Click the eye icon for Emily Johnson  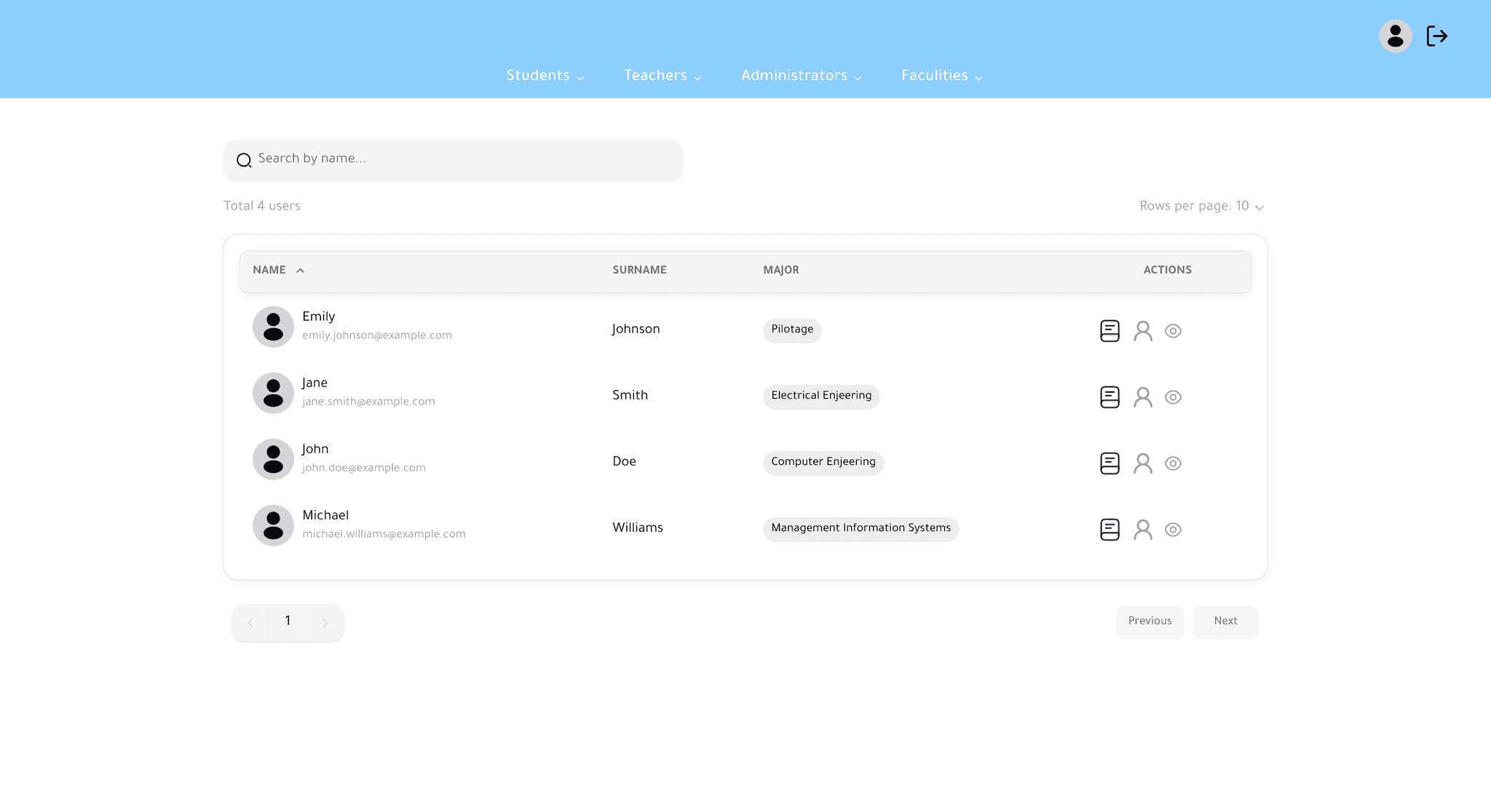point(1173,331)
